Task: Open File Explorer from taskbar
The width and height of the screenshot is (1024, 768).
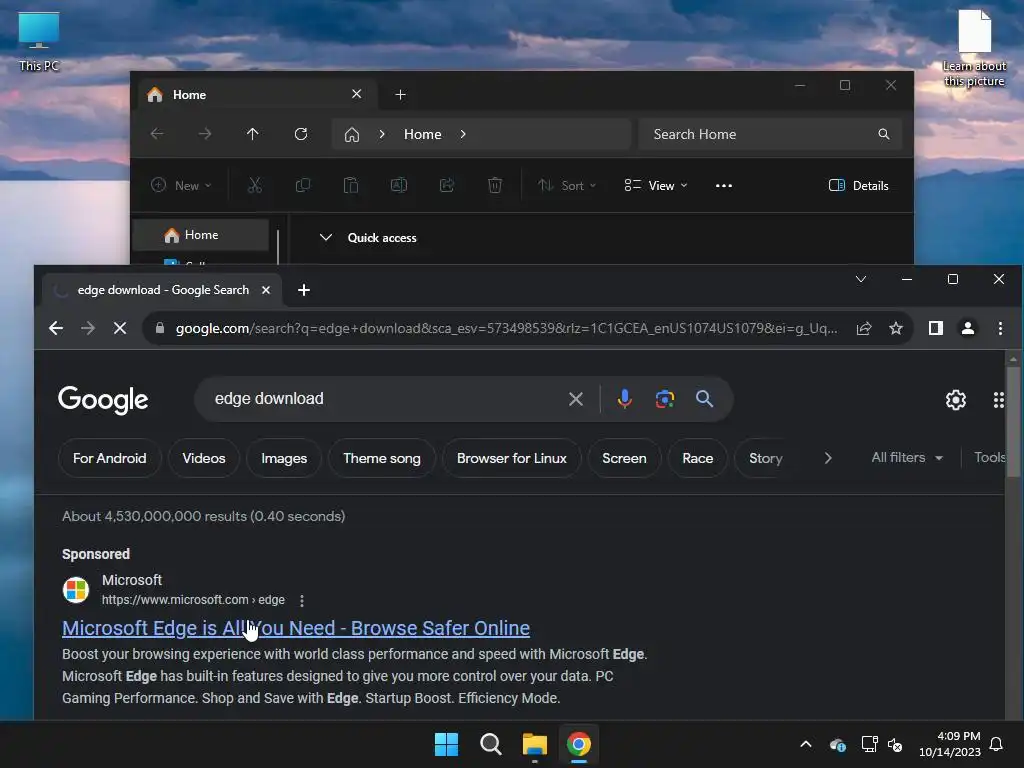Action: 535,744
